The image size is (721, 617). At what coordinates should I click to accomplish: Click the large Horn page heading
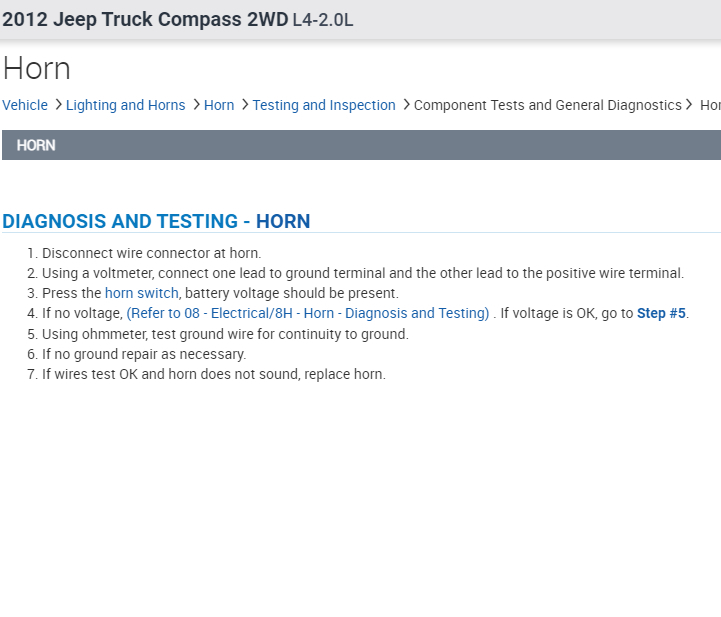click(37, 69)
